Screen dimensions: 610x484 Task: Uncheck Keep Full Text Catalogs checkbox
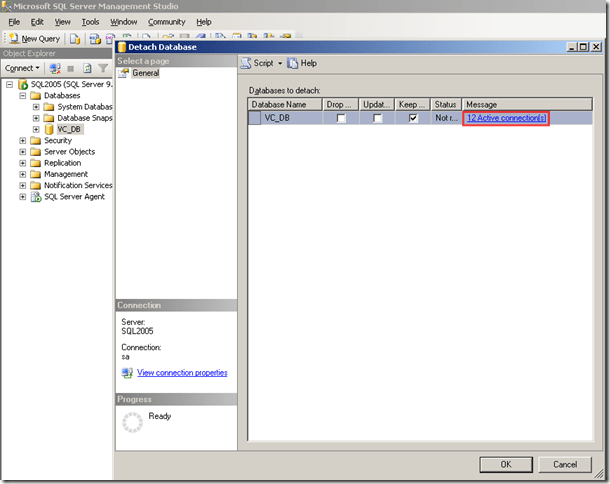click(x=414, y=118)
